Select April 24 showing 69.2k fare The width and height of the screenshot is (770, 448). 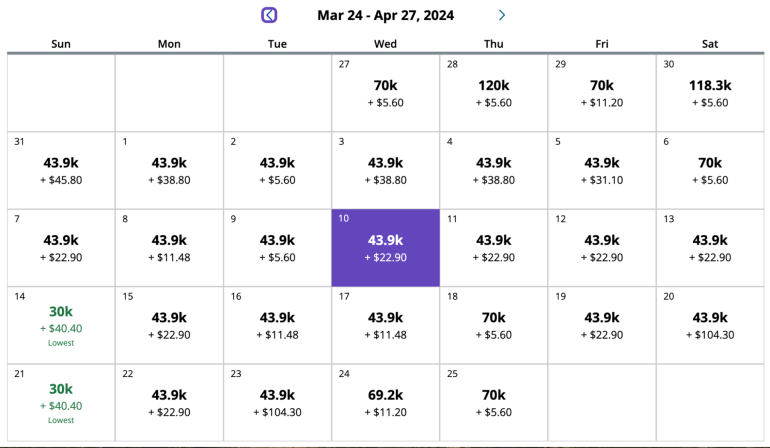coord(385,404)
